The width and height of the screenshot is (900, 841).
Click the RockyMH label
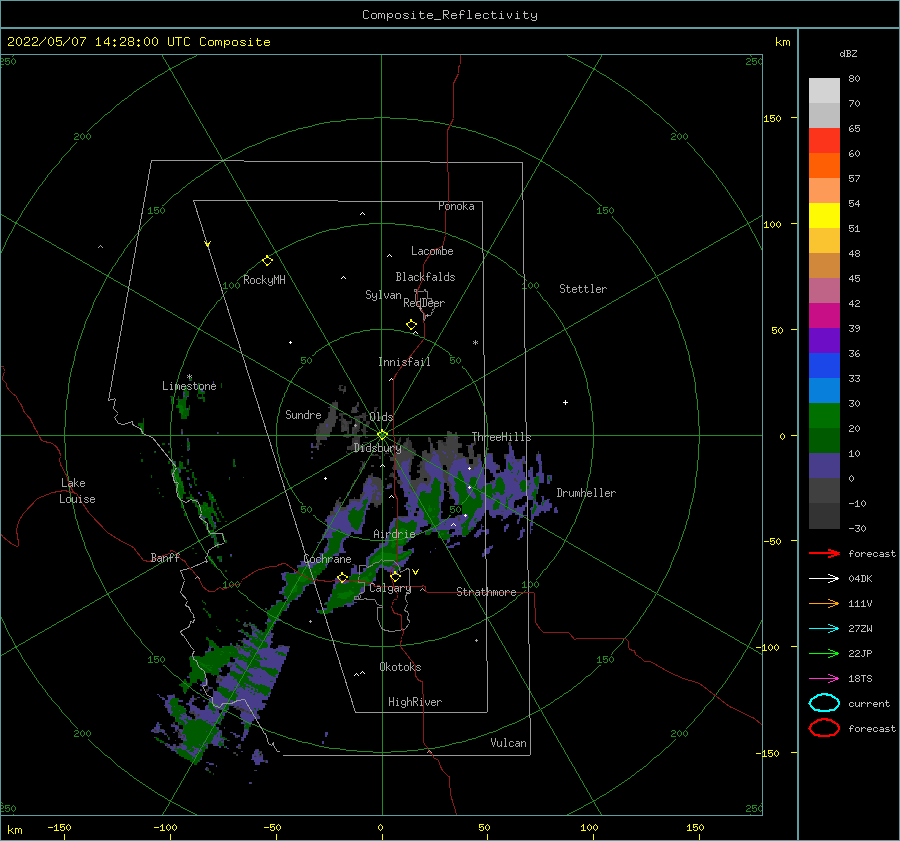[x=264, y=280]
